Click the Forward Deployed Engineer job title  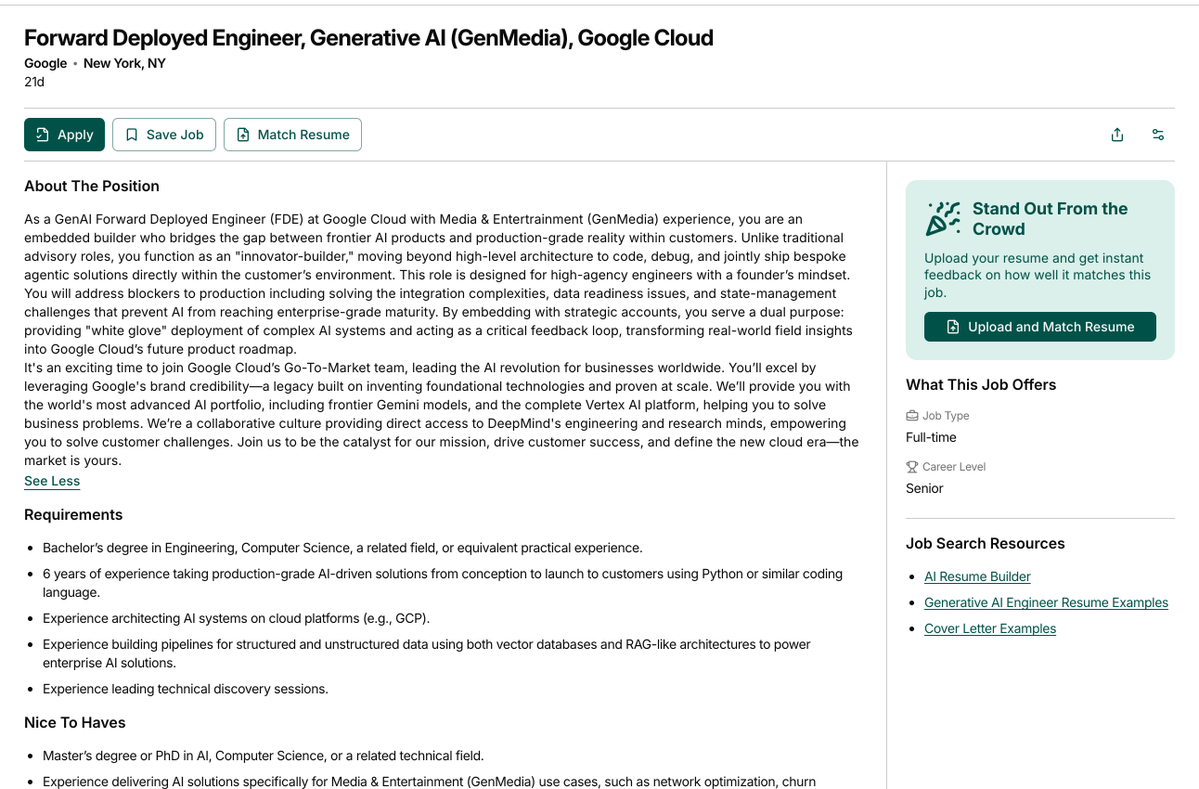click(369, 37)
